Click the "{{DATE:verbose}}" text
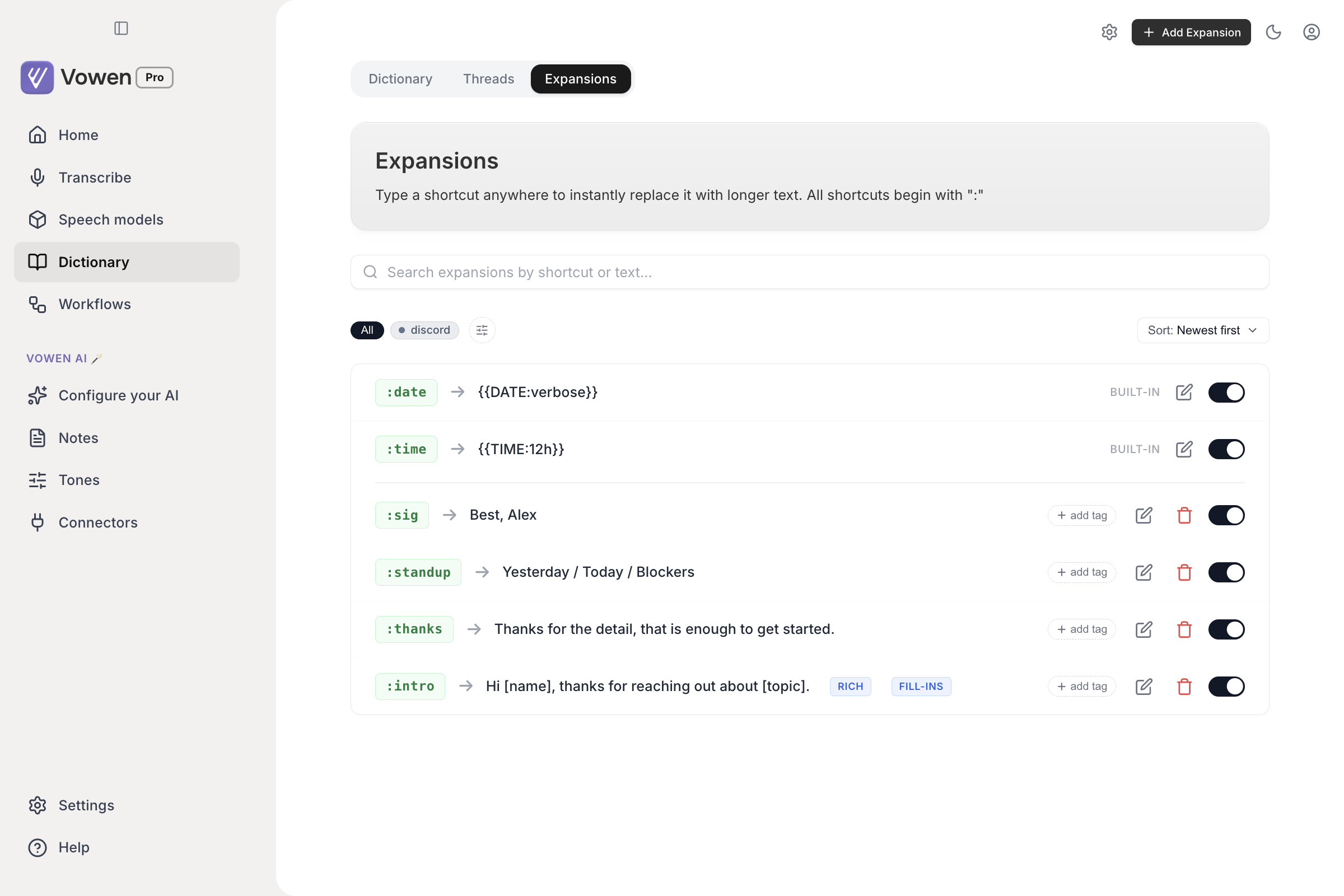 tap(538, 392)
